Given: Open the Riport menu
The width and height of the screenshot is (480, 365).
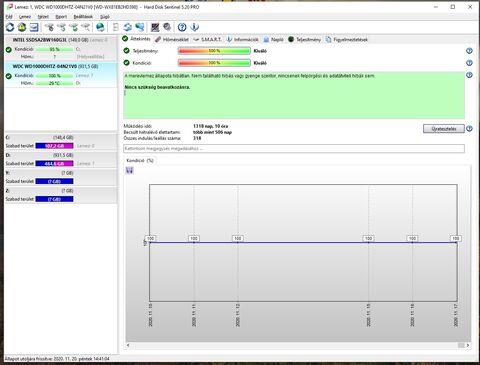Looking at the screenshot, I should [61, 16].
